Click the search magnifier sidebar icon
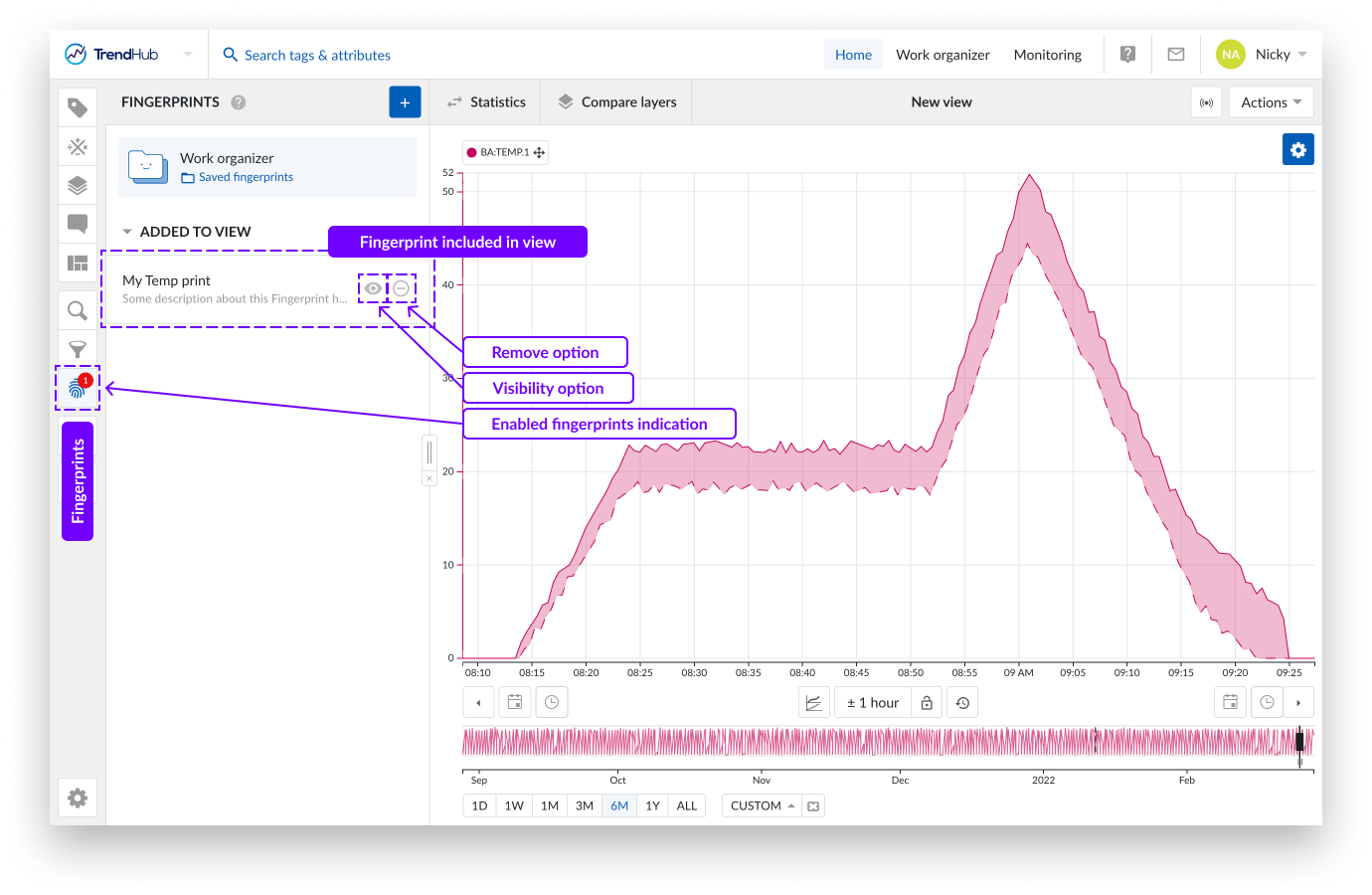1372x895 pixels. coord(78,311)
